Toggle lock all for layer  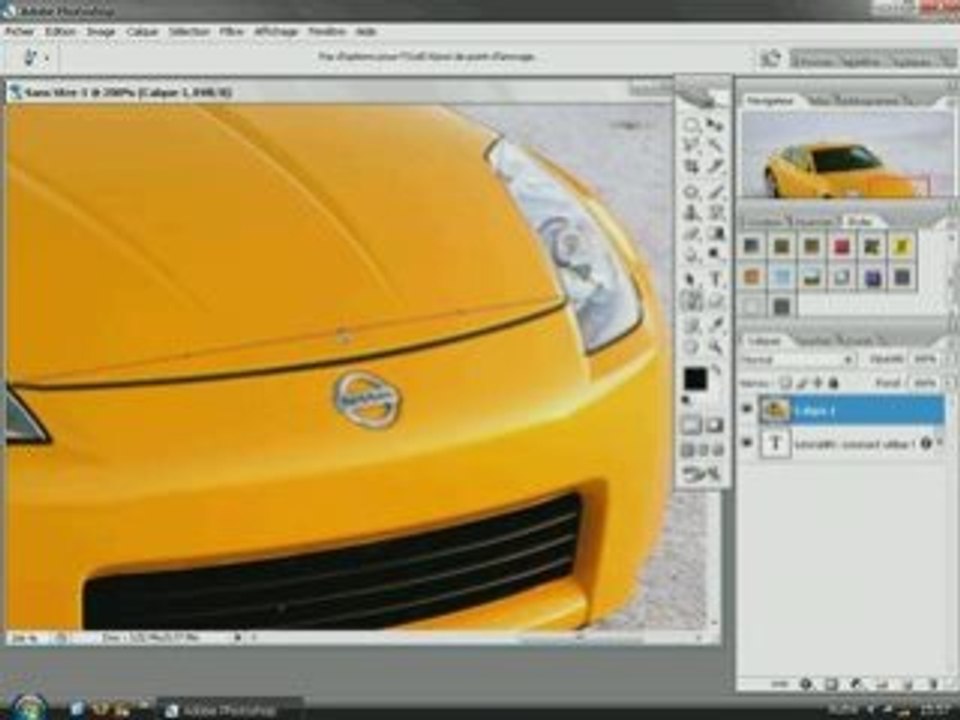[x=833, y=383]
